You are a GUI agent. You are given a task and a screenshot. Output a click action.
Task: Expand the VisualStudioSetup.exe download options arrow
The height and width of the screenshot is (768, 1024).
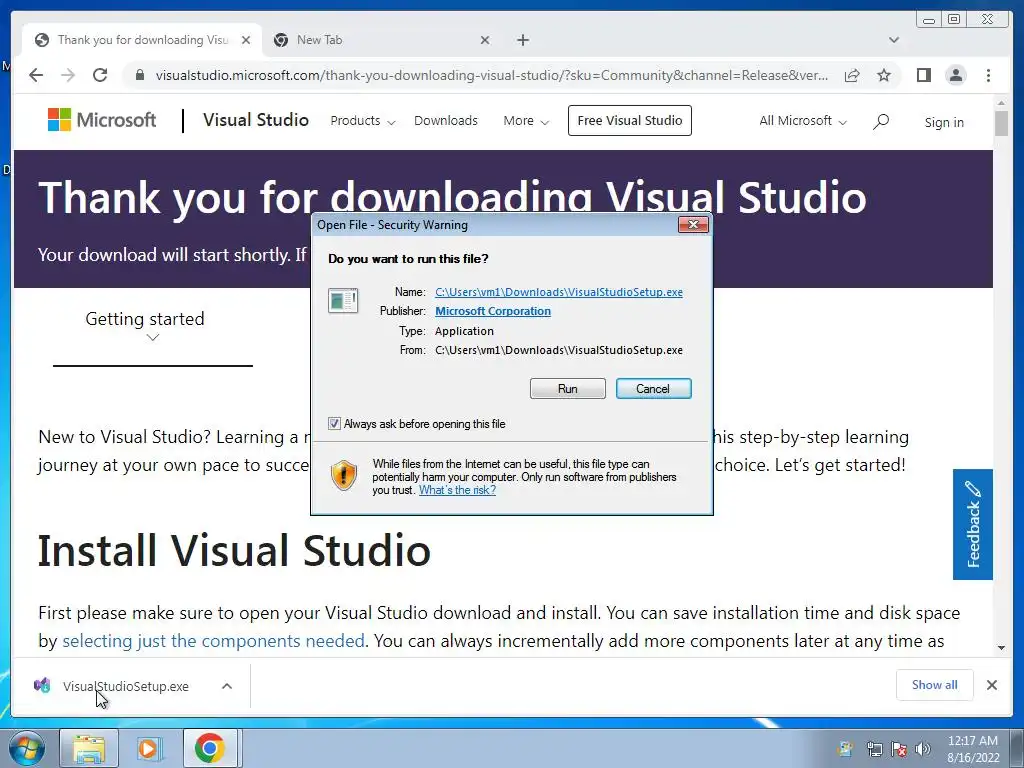pyautogui.click(x=227, y=686)
